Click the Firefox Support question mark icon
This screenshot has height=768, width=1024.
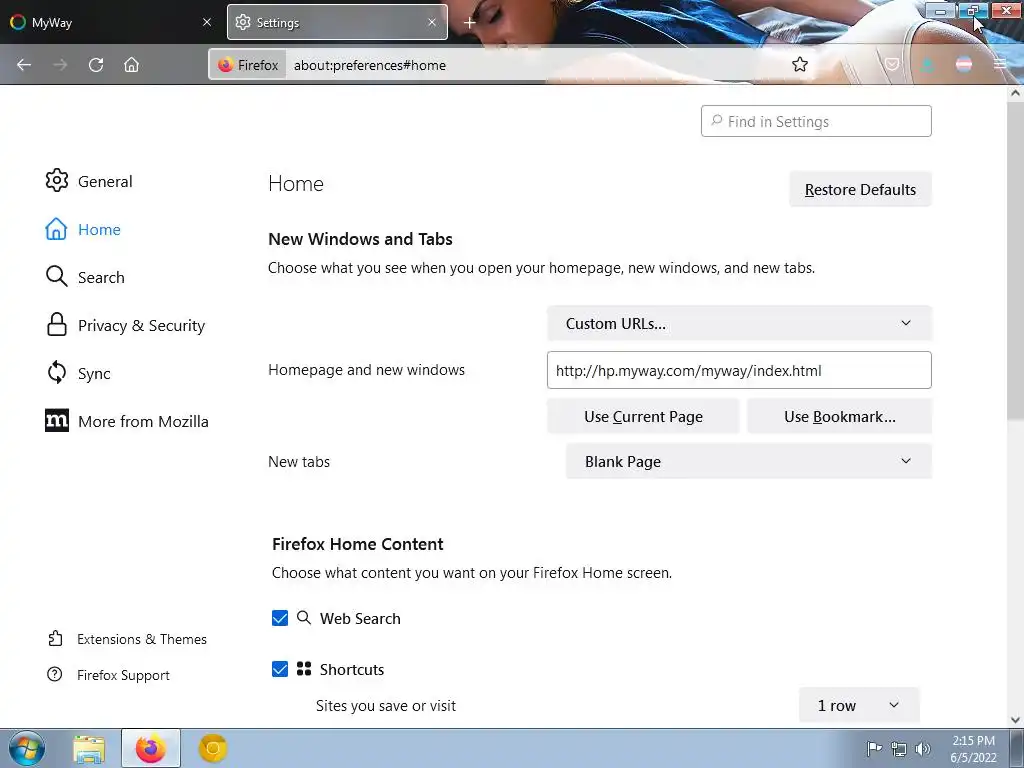55,674
